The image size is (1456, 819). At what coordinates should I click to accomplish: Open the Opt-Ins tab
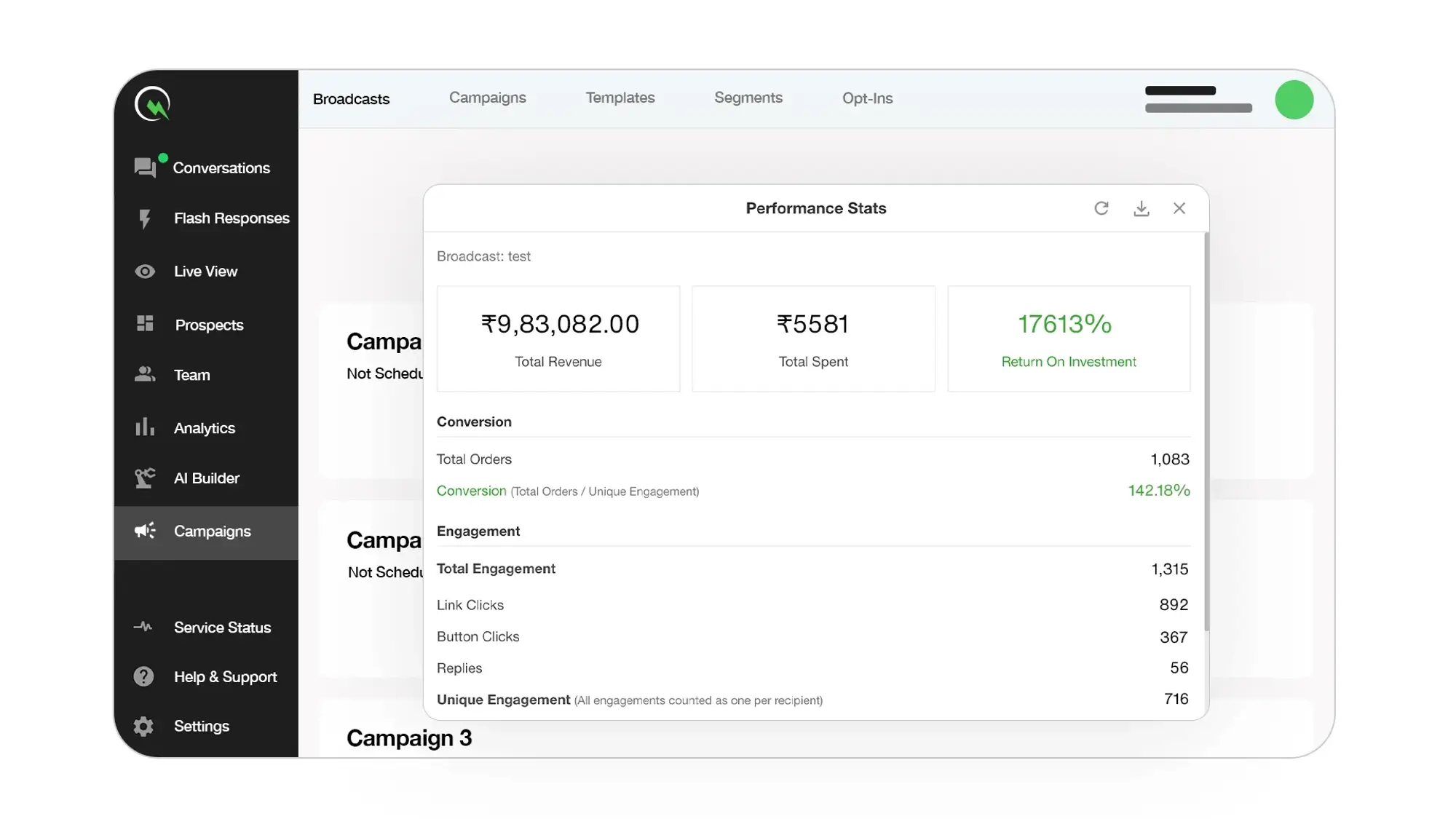pos(866,98)
